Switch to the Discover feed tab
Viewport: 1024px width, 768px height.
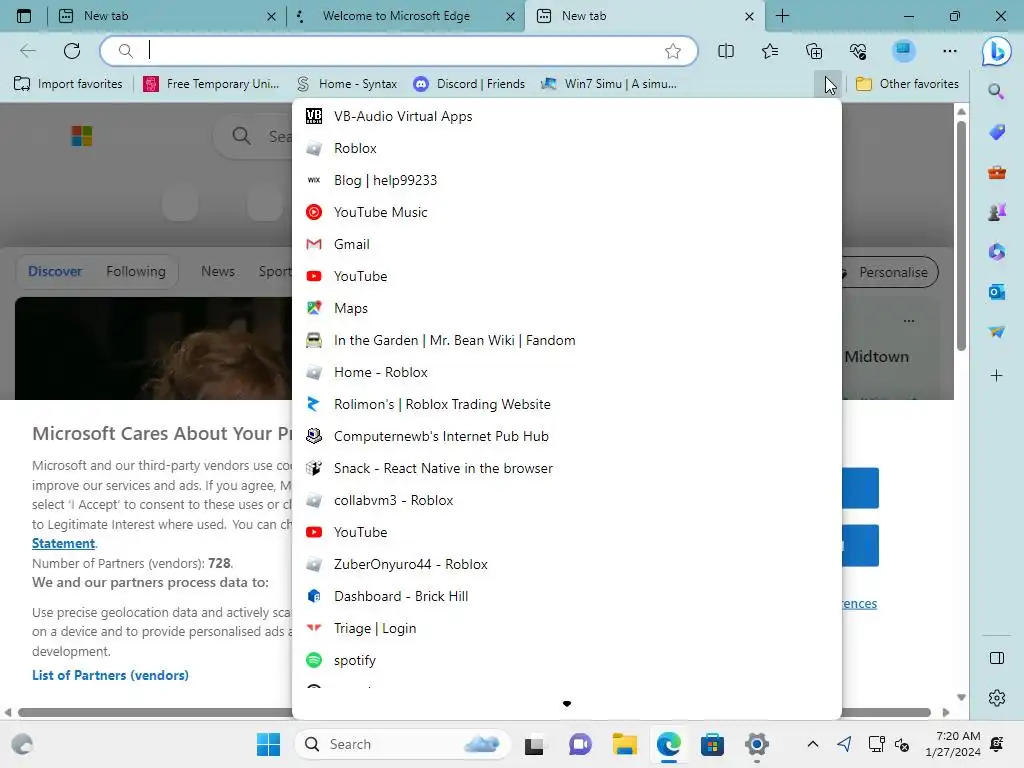pos(55,271)
